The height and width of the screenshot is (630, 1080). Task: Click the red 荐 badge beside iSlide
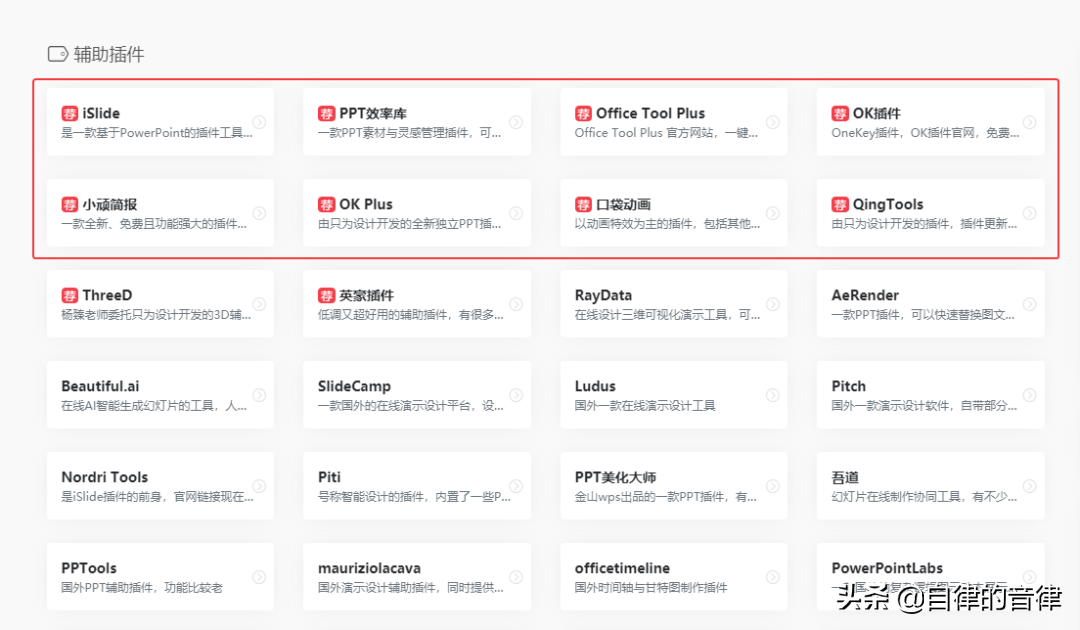pyautogui.click(x=70, y=114)
